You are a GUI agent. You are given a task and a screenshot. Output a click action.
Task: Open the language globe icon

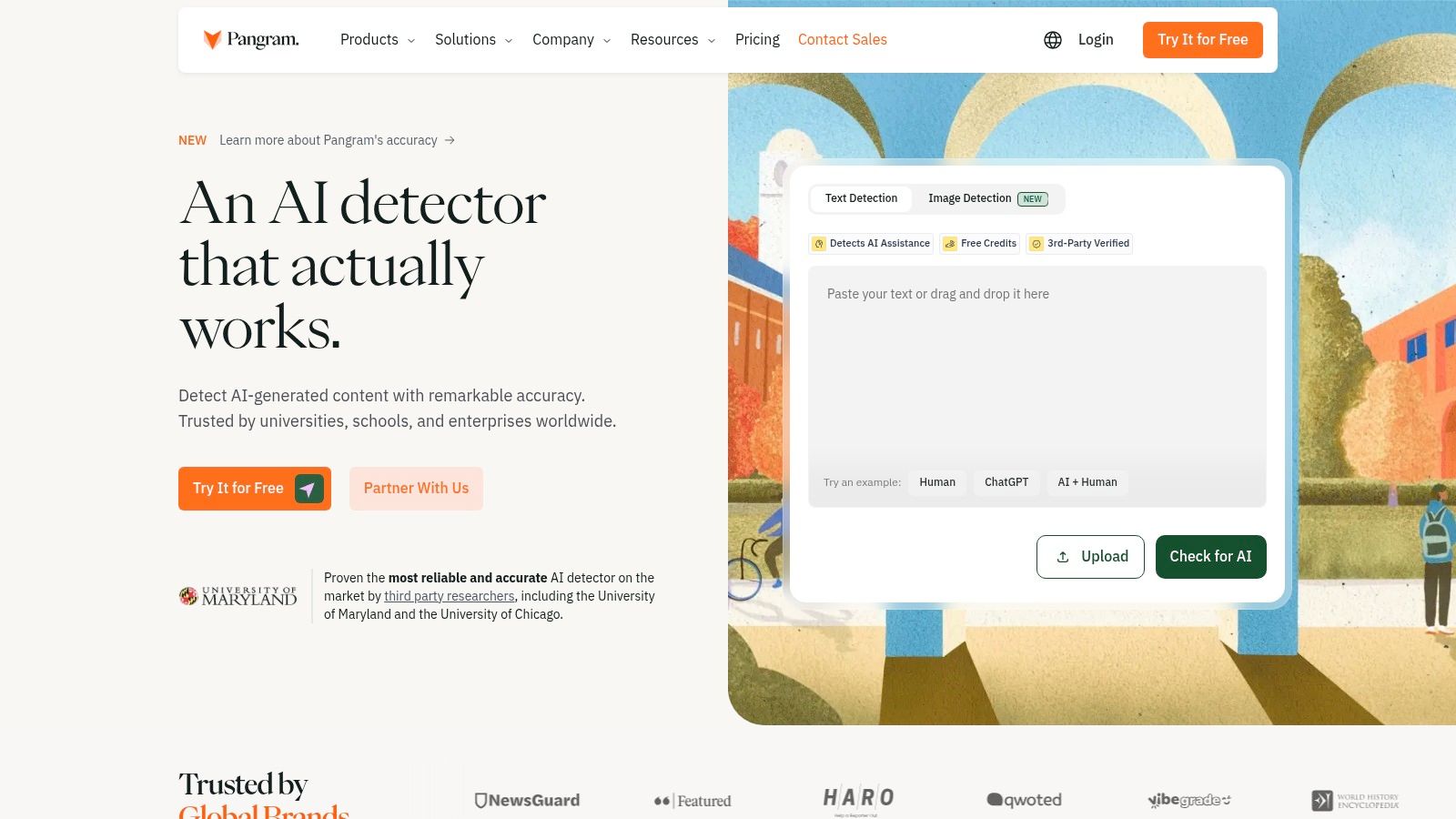pos(1053,40)
